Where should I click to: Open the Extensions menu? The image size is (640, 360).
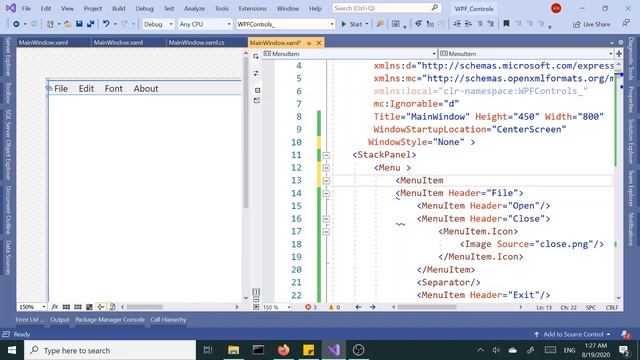[252, 8]
